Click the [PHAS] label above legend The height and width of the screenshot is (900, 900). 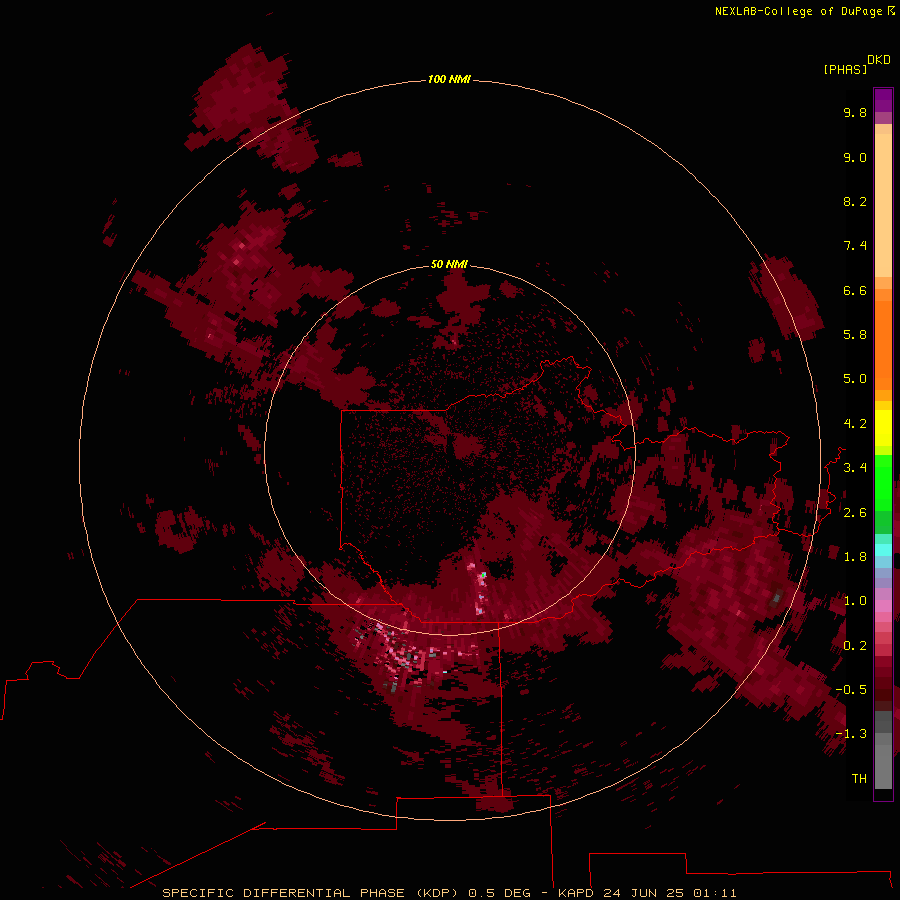(845, 69)
